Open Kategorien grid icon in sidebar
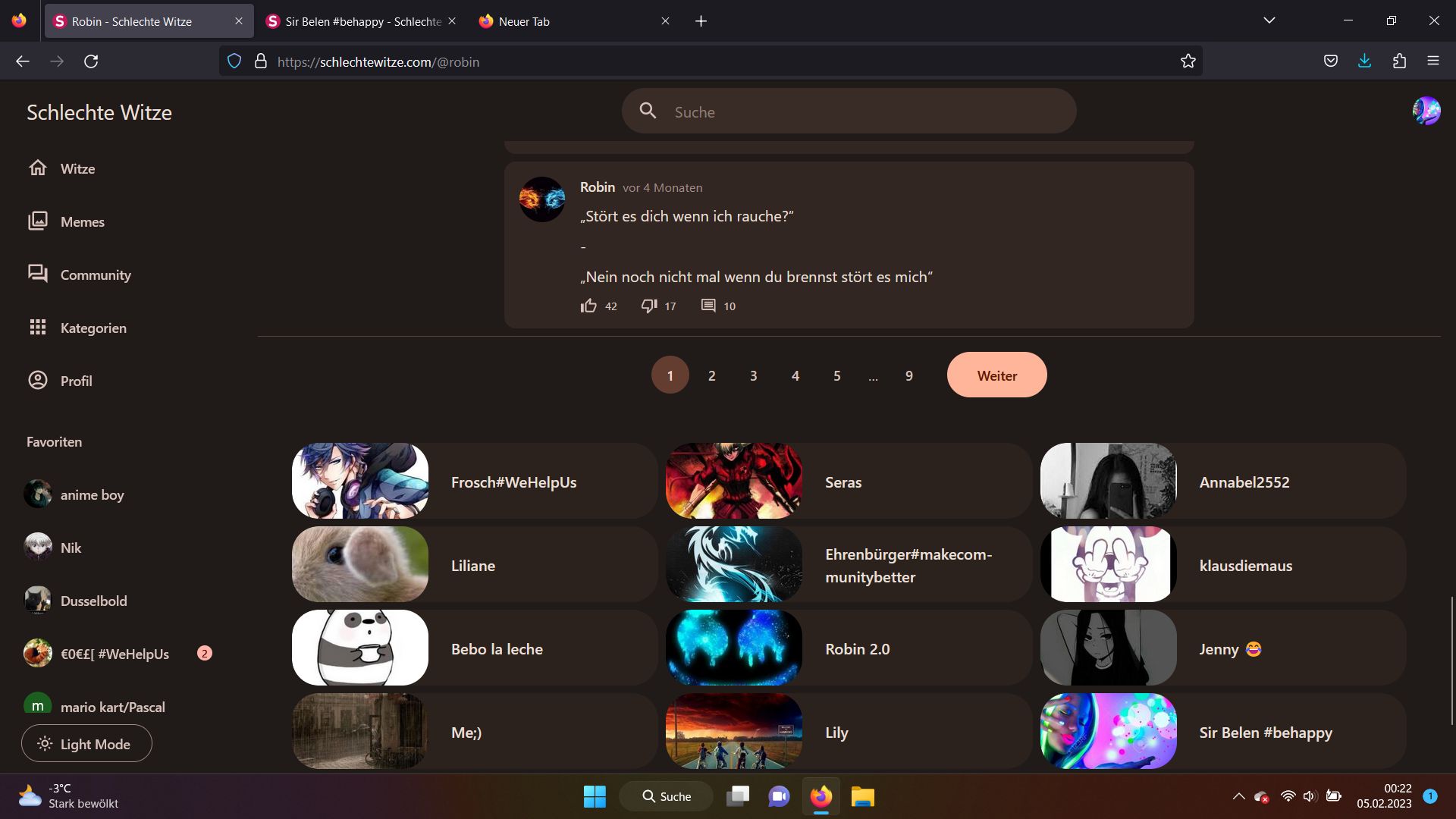This screenshot has height=819, width=1456. (x=38, y=328)
